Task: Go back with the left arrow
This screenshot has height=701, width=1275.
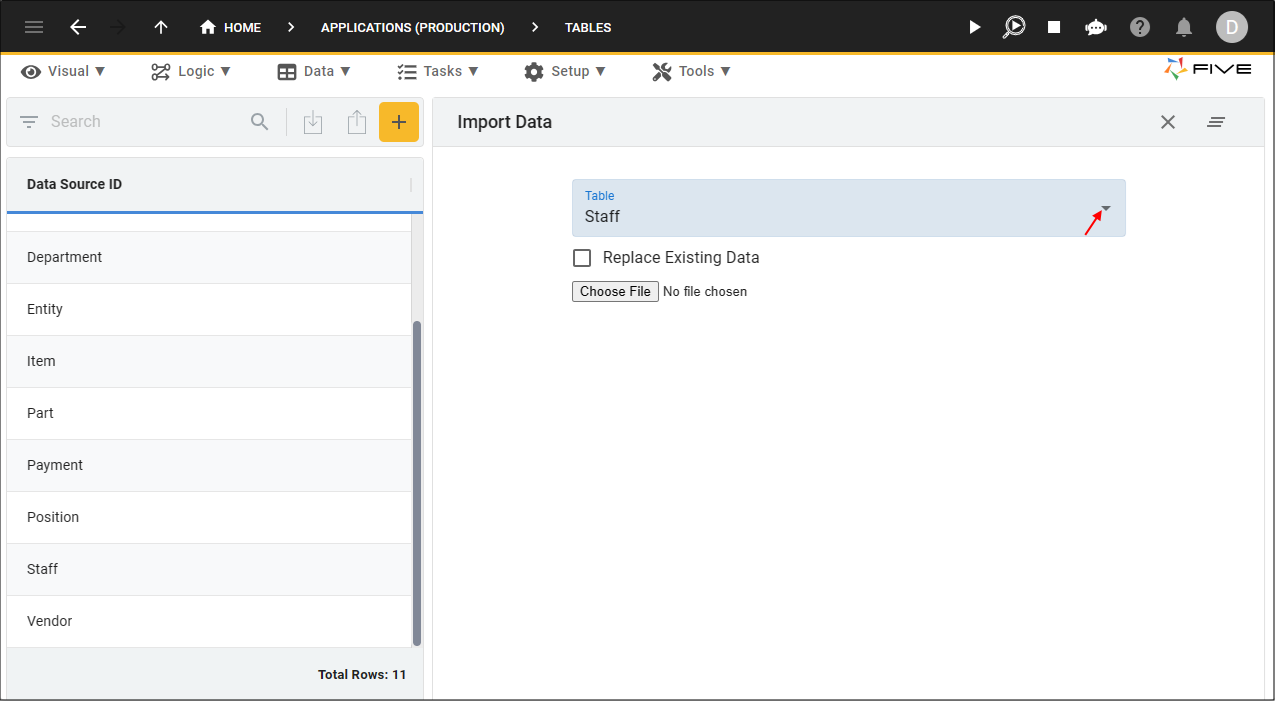Action: [x=78, y=27]
